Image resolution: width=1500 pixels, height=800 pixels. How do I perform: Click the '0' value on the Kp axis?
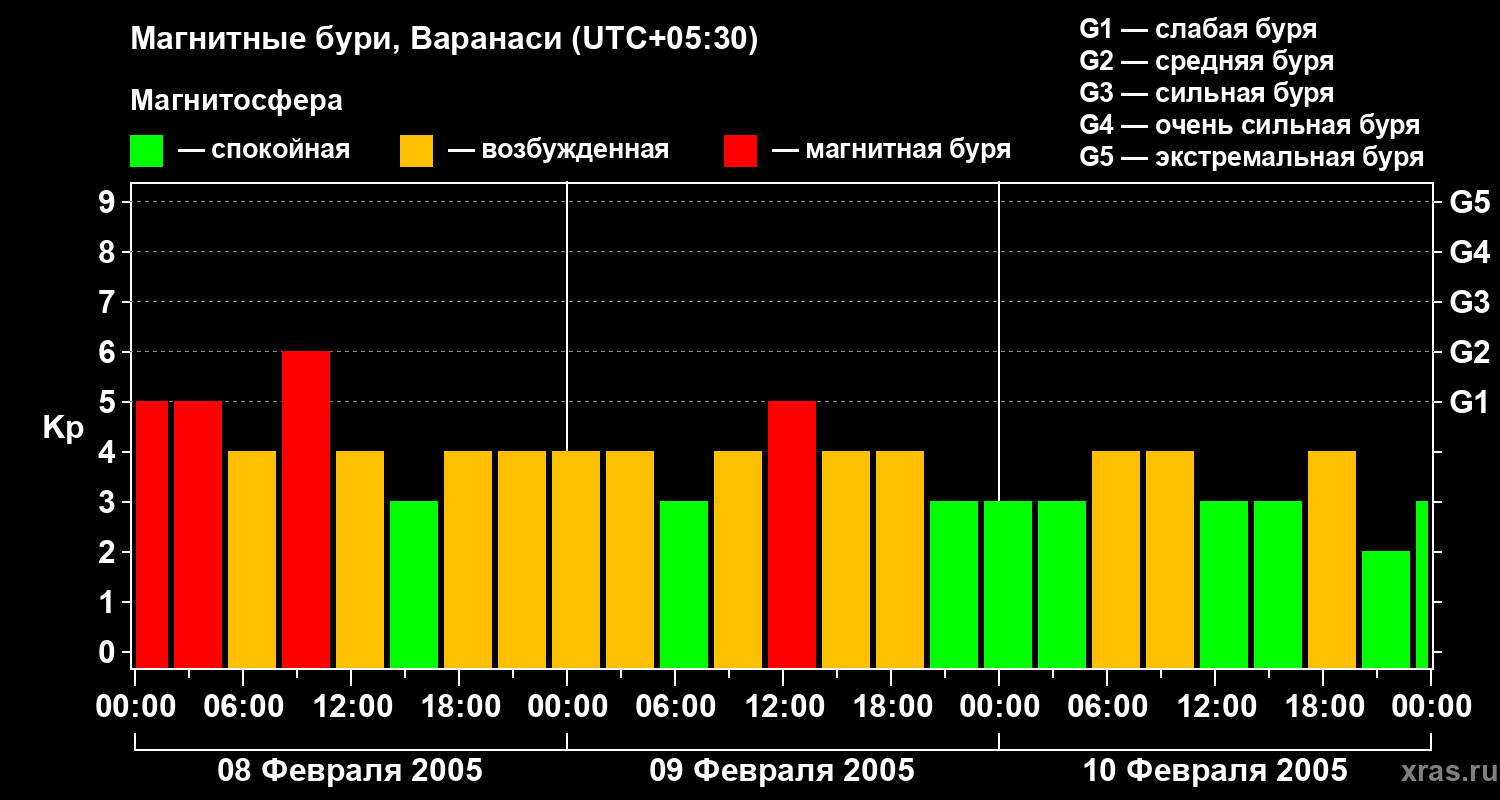(108, 652)
